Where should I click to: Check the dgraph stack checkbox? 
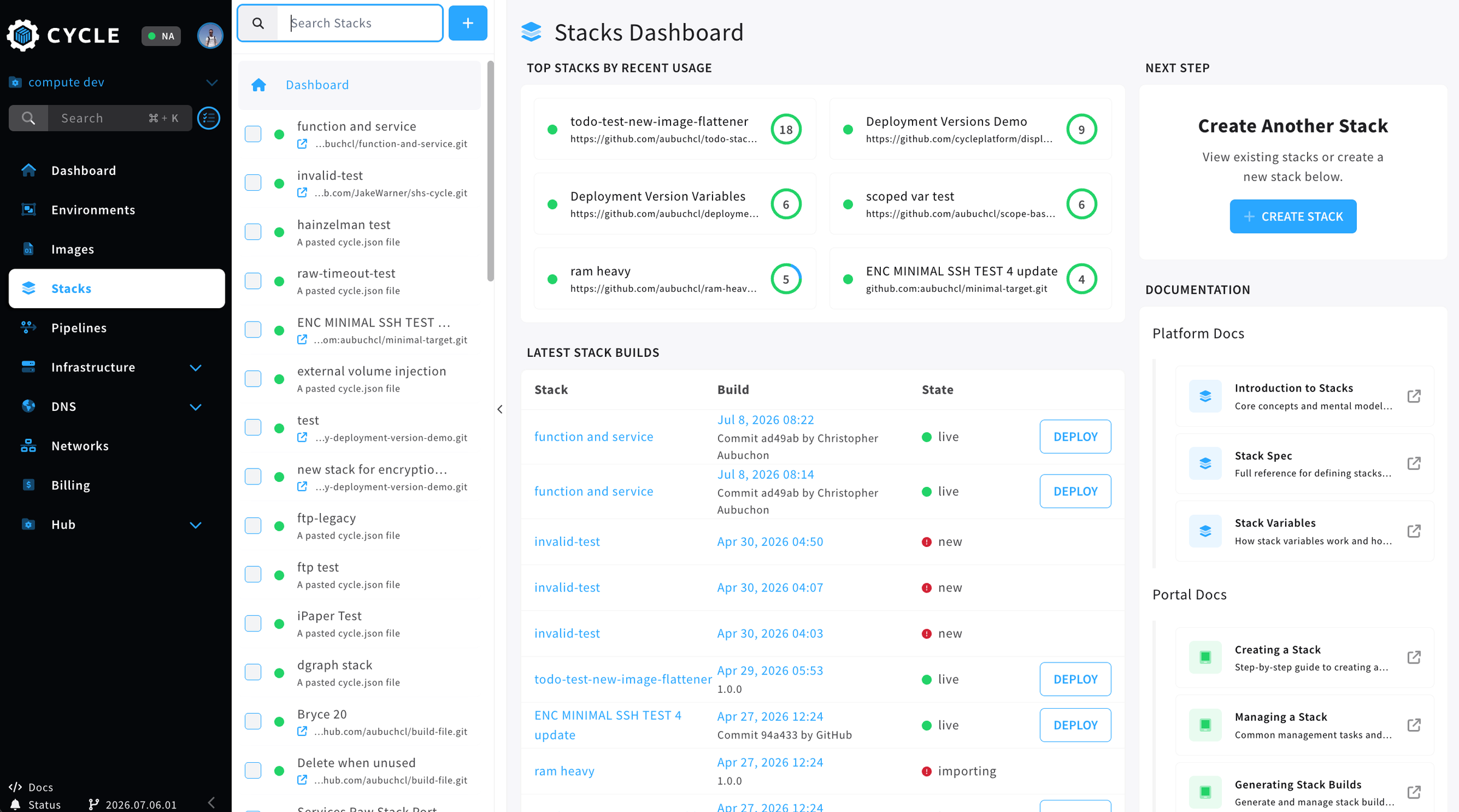click(253, 672)
